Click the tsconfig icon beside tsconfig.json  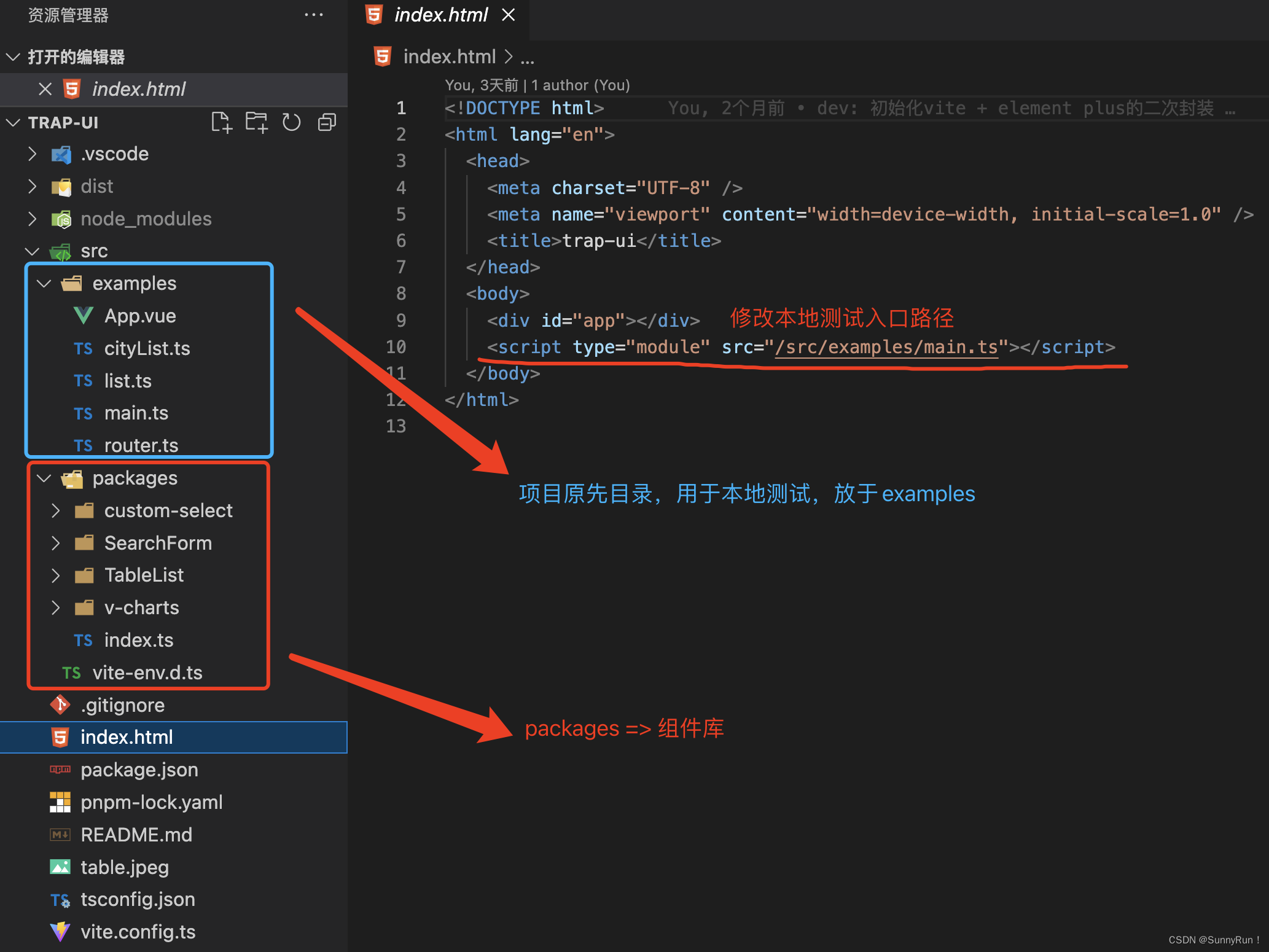click(x=60, y=900)
